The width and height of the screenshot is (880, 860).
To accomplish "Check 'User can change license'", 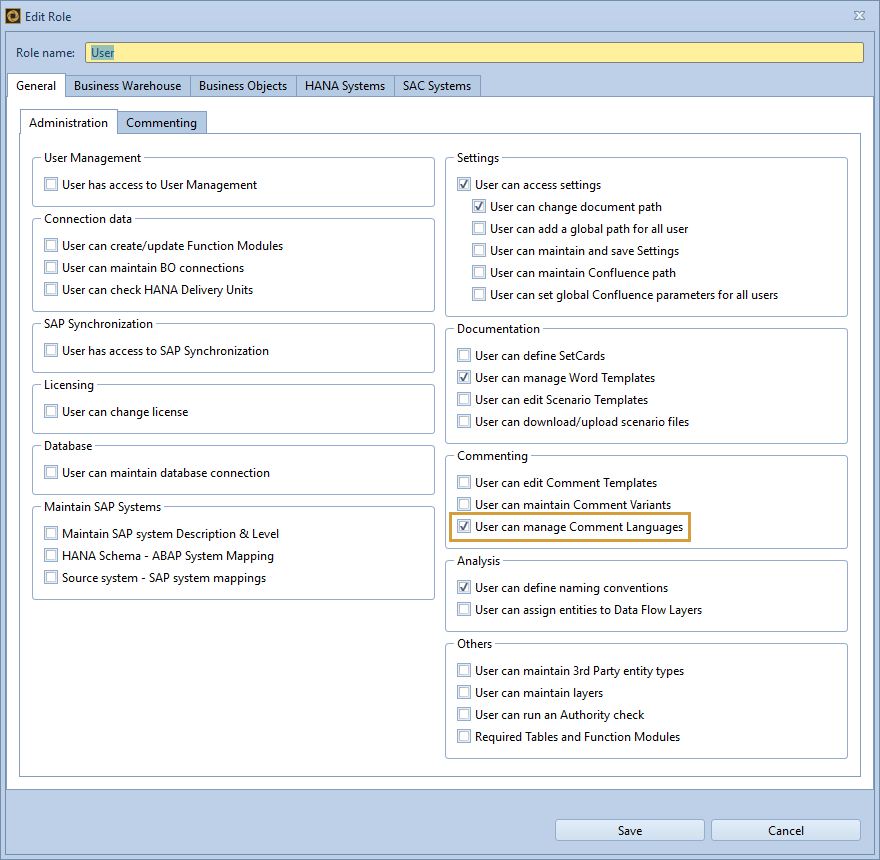I will click(x=51, y=411).
